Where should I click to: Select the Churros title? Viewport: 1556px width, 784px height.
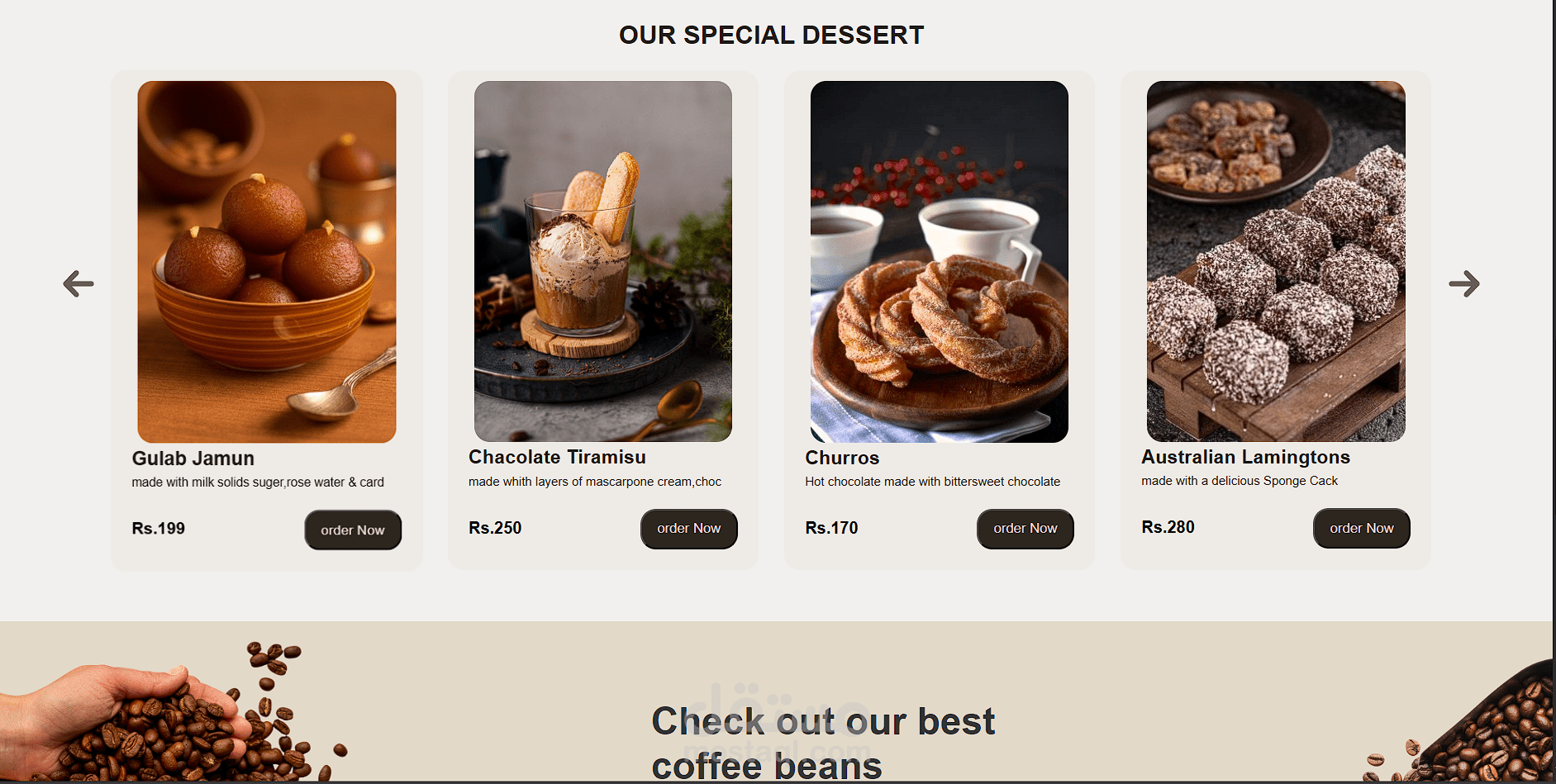(842, 458)
